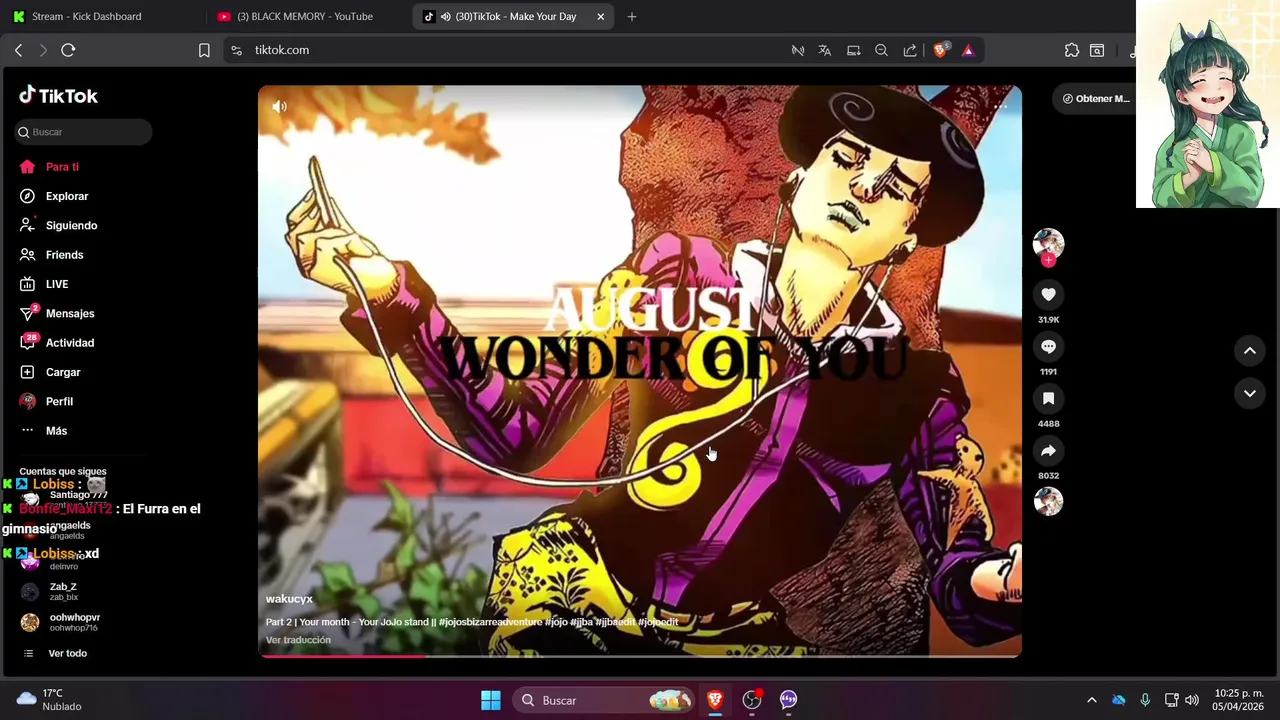
Task: Open the Extensions puzzle icon
Action: [1072, 50]
